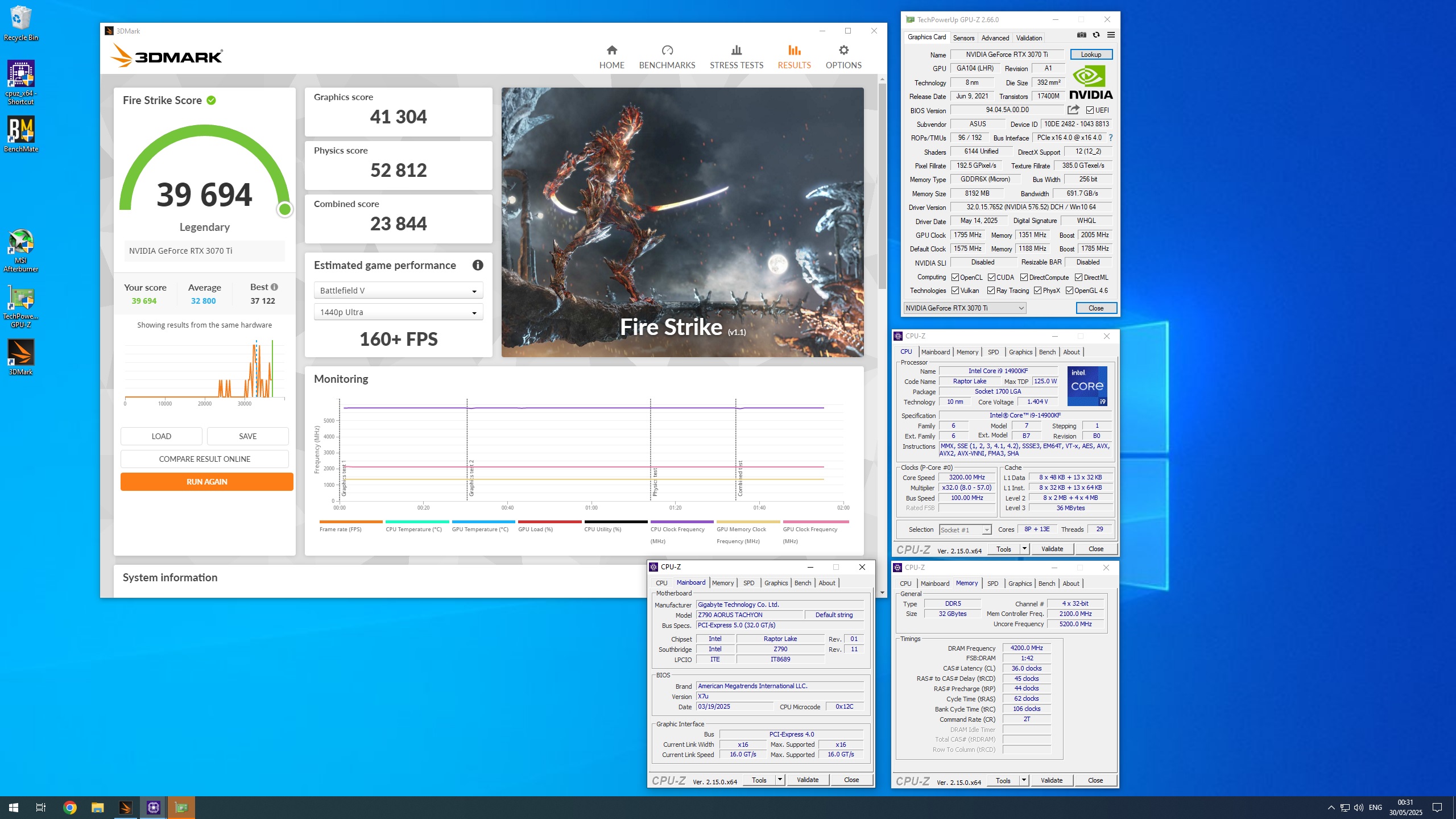Select the TechPowerUp GPU-Z desktop icon
The width and height of the screenshot is (1456, 819).
(x=20, y=307)
